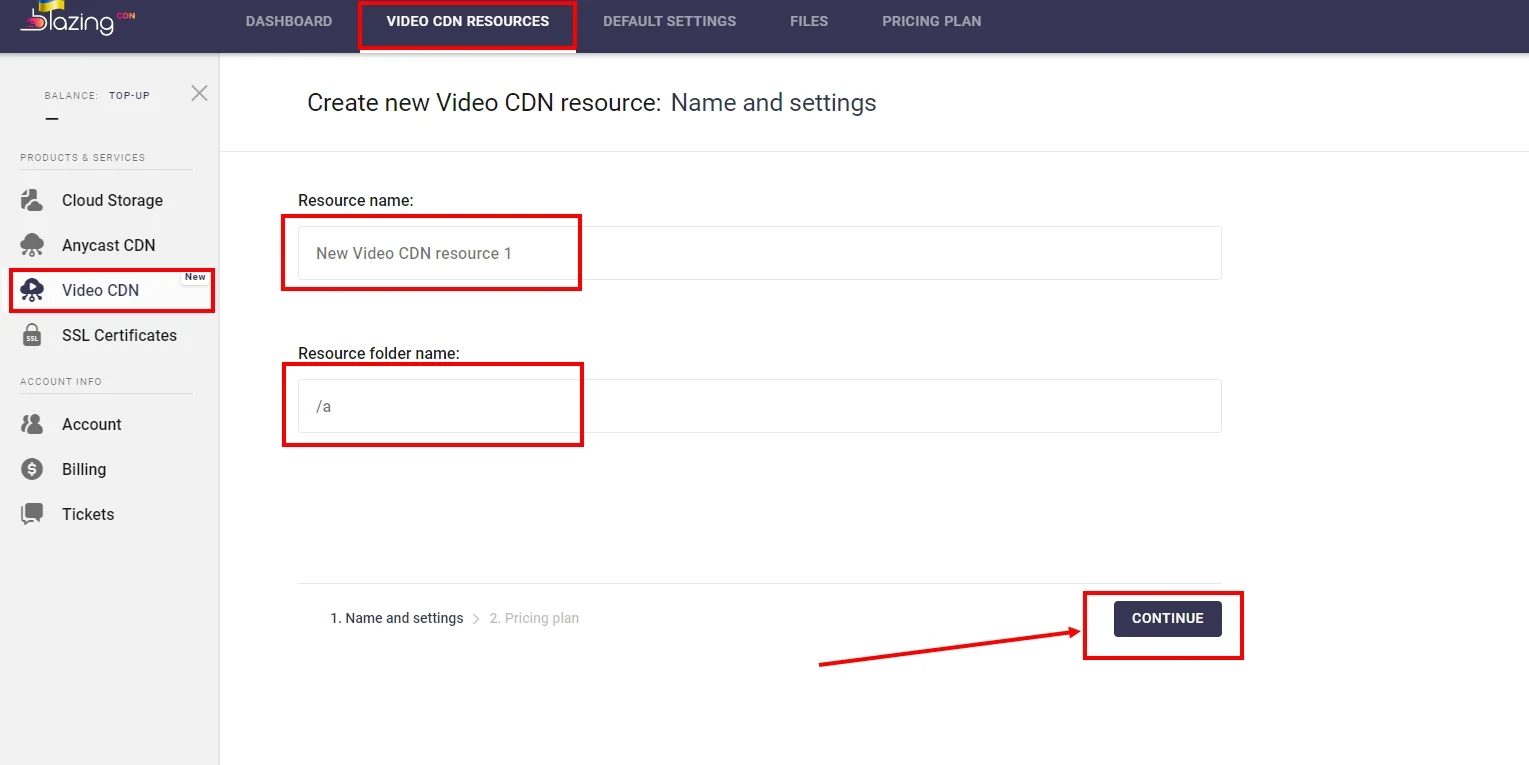
Task: Click the Account people icon
Action: coord(32,424)
